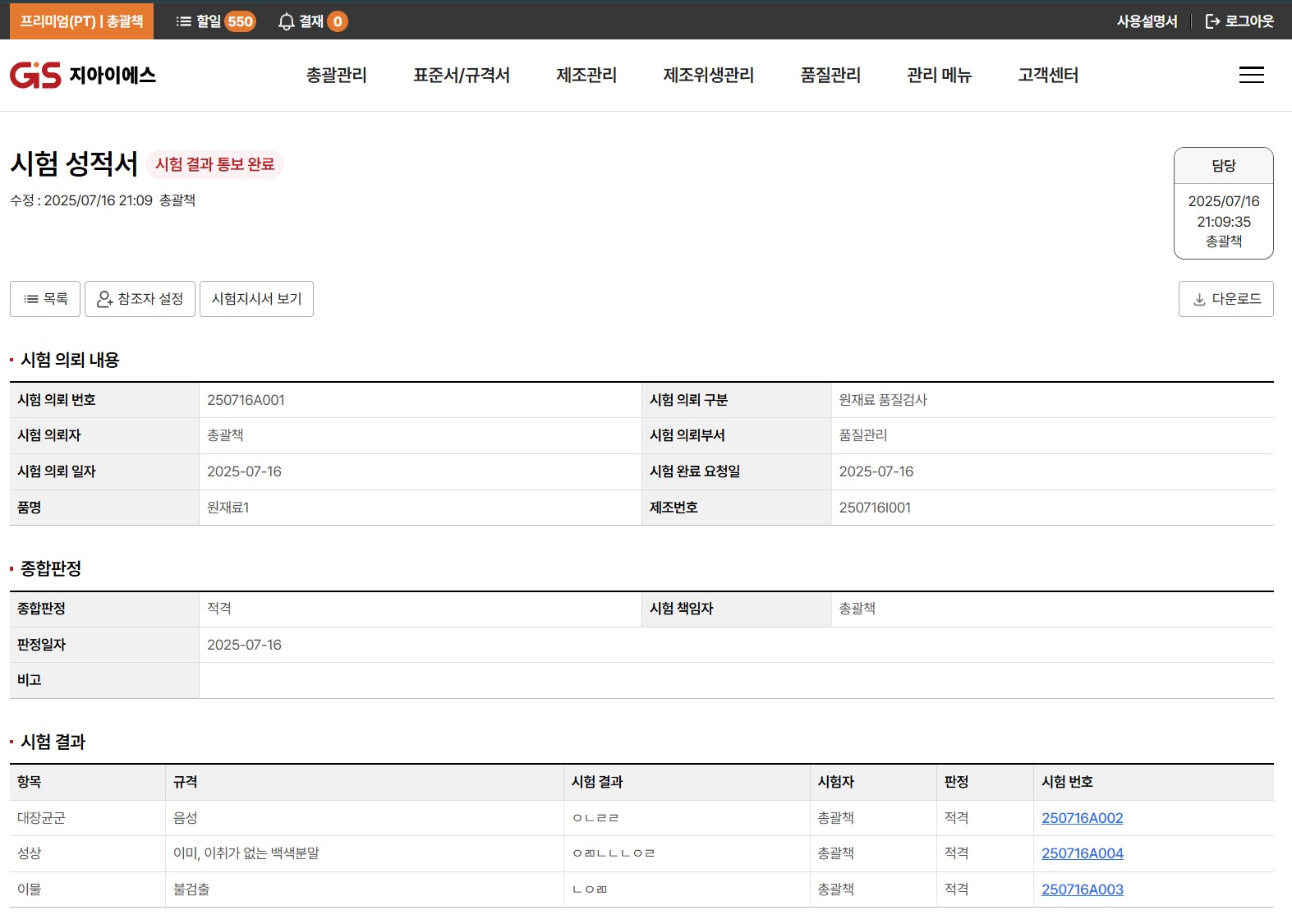Open the 품질관리 menu
Screen dimensions: 1292x924
tap(830, 75)
